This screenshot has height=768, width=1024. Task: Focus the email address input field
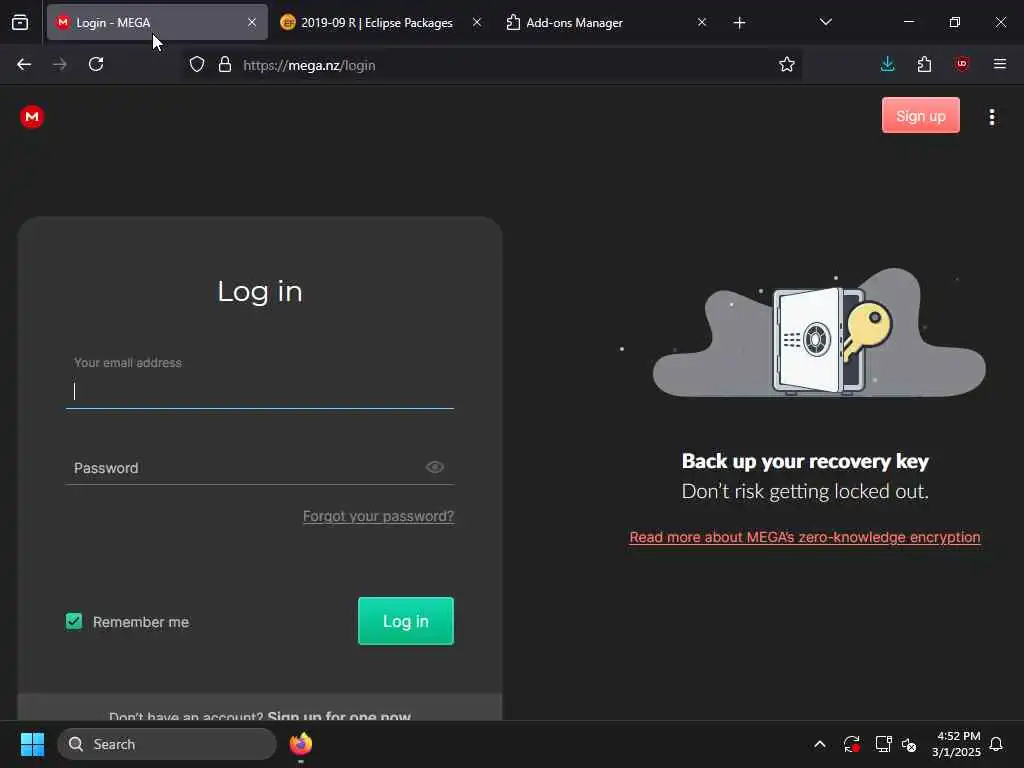(260, 391)
